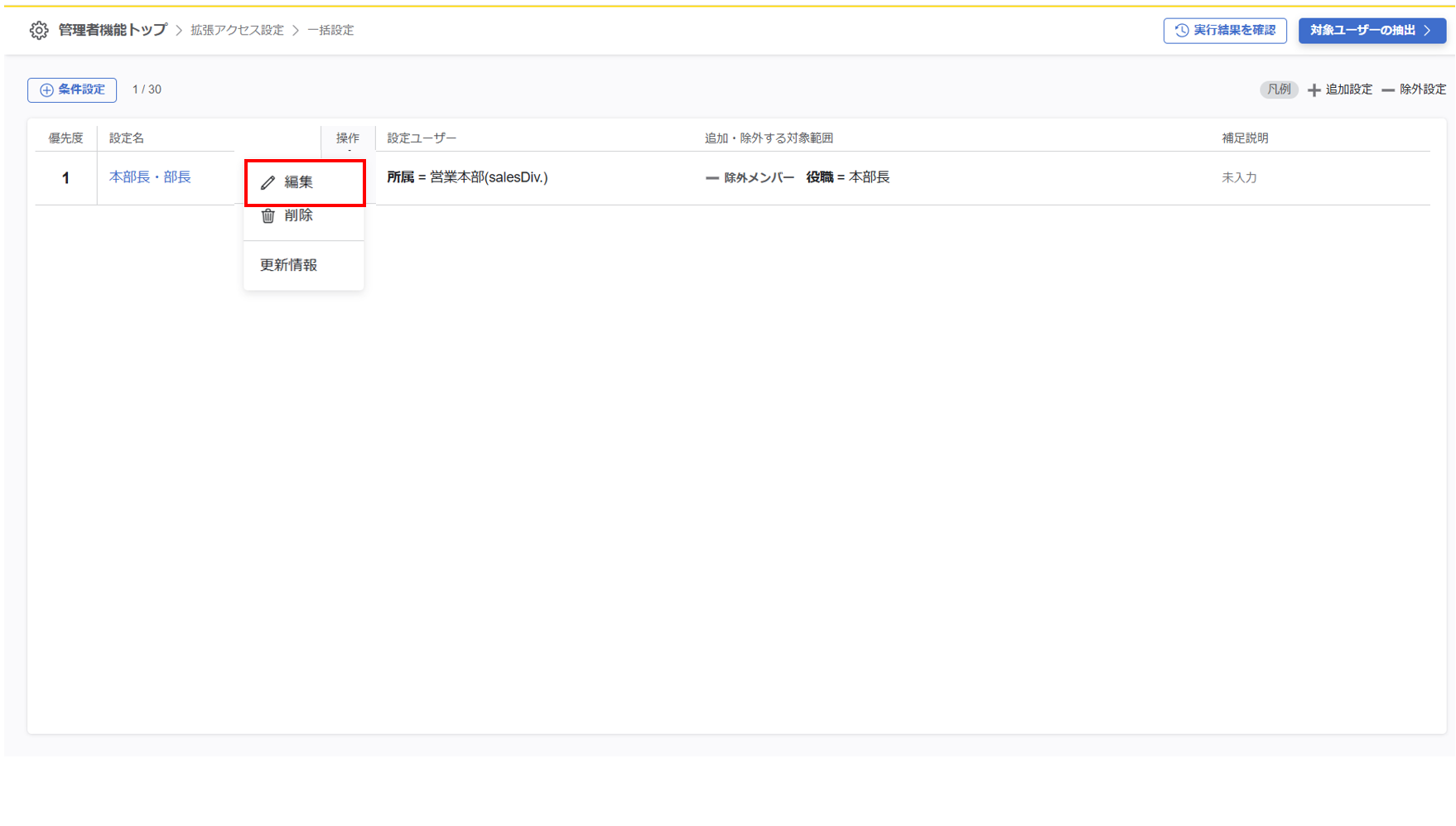Image resolution: width=1456 pixels, height=826 pixels.
Task: Click the 凡例 legend badge
Action: (x=1279, y=89)
